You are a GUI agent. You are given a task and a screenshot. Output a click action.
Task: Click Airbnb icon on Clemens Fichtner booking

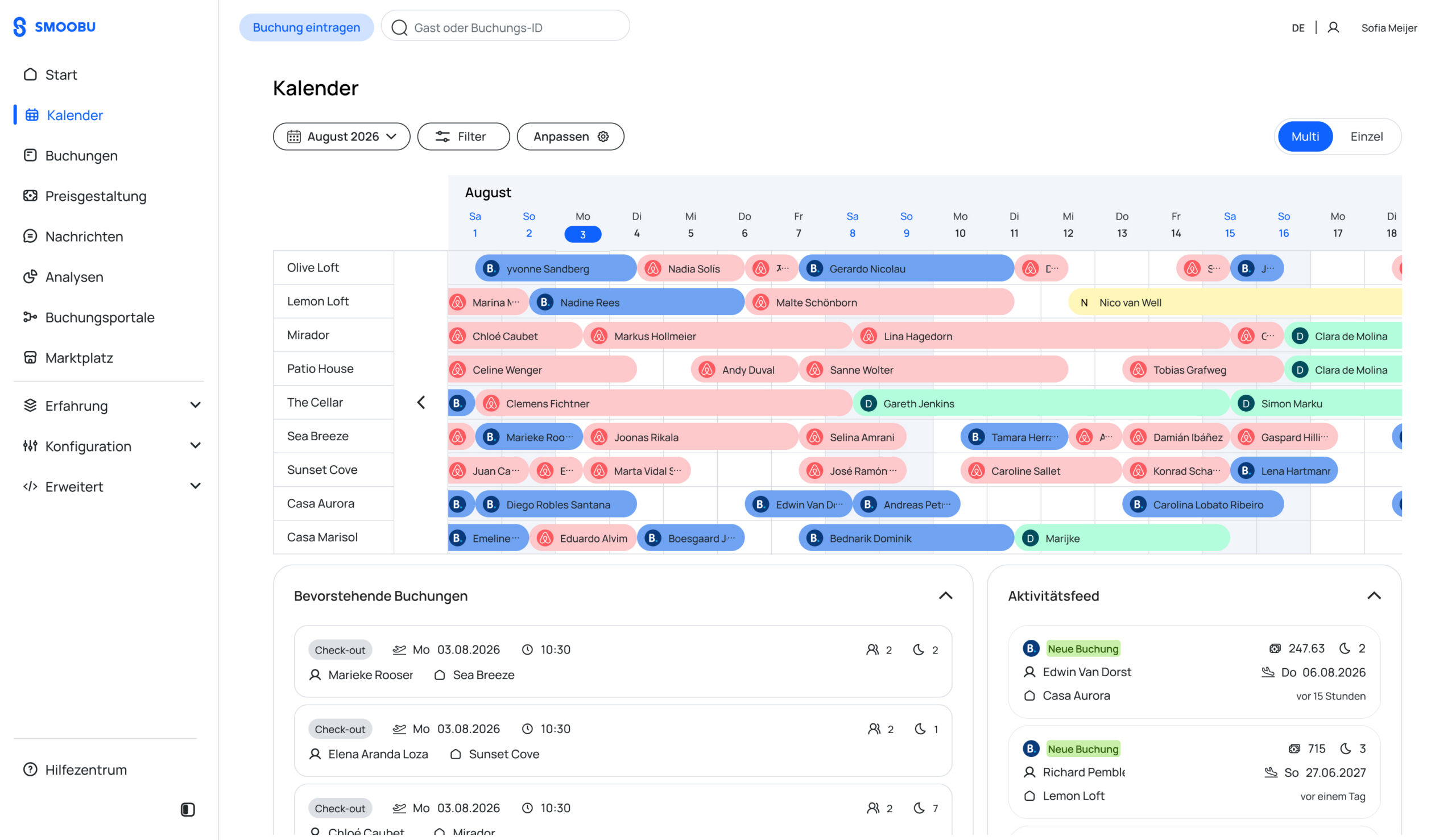(491, 404)
